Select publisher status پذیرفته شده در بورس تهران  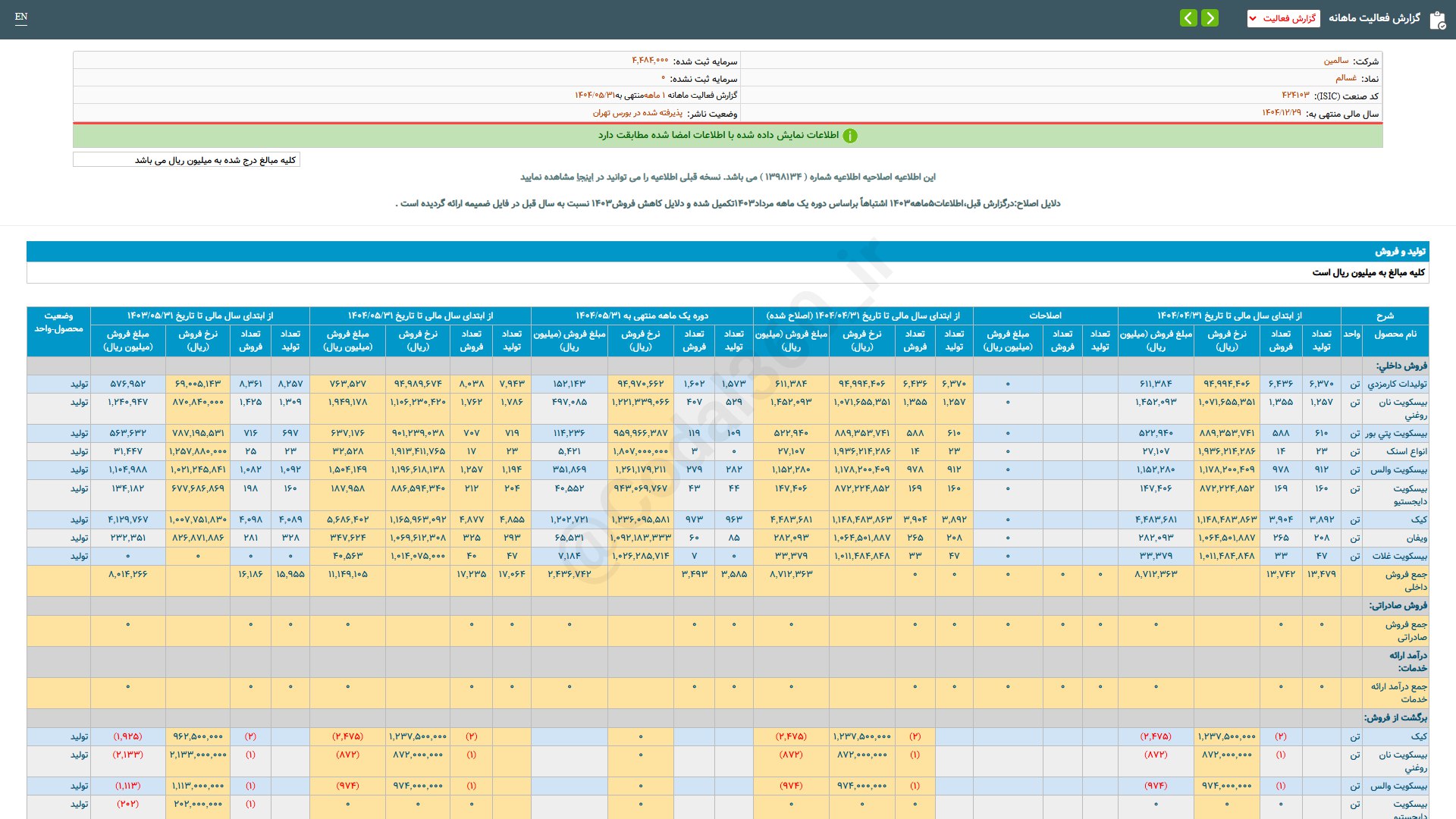(638, 113)
